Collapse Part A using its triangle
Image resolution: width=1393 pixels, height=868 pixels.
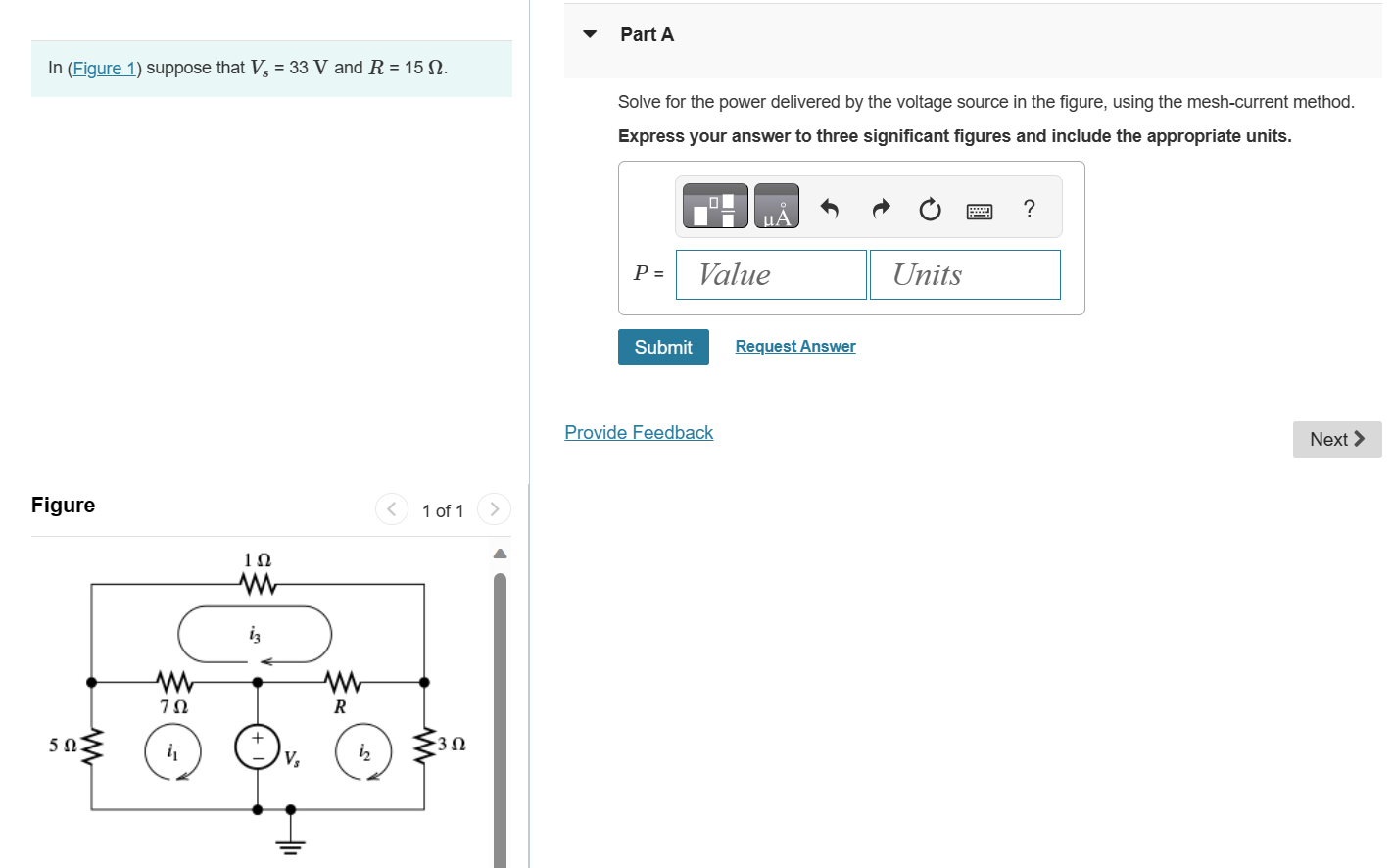pos(588,32)
